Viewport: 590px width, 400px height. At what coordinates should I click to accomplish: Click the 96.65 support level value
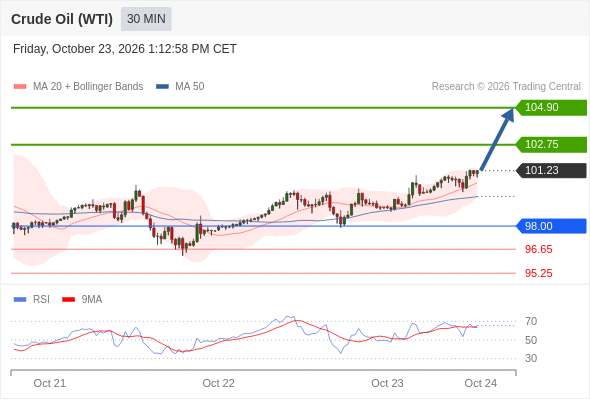coord(538,249)
